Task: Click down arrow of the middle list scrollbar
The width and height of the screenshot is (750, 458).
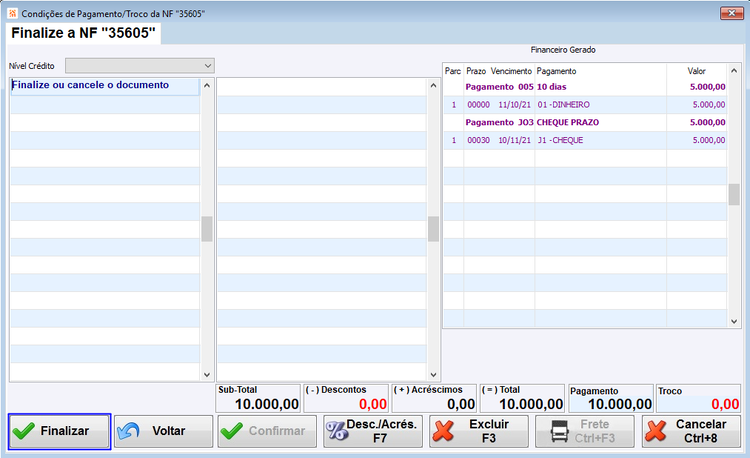Action: [x=433, y=375]
